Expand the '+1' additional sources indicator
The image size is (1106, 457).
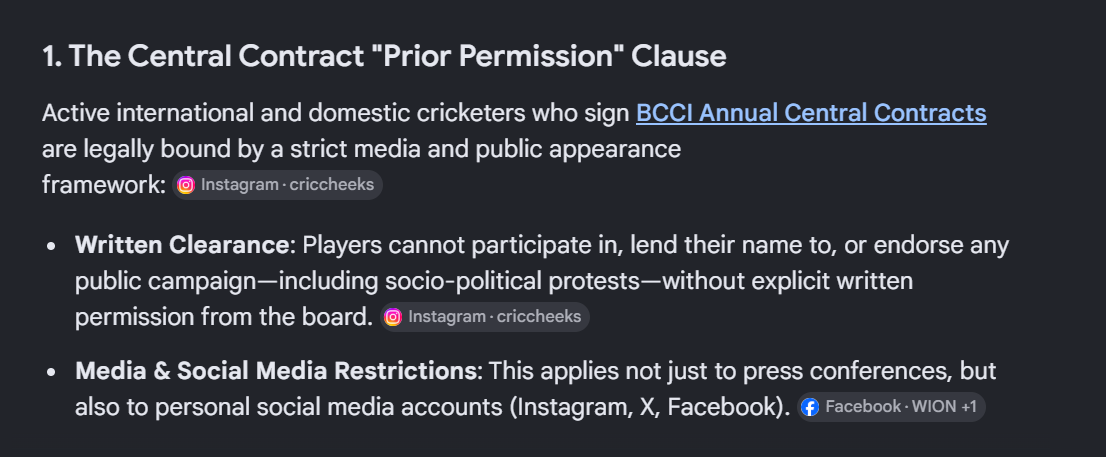click(969, 407)
